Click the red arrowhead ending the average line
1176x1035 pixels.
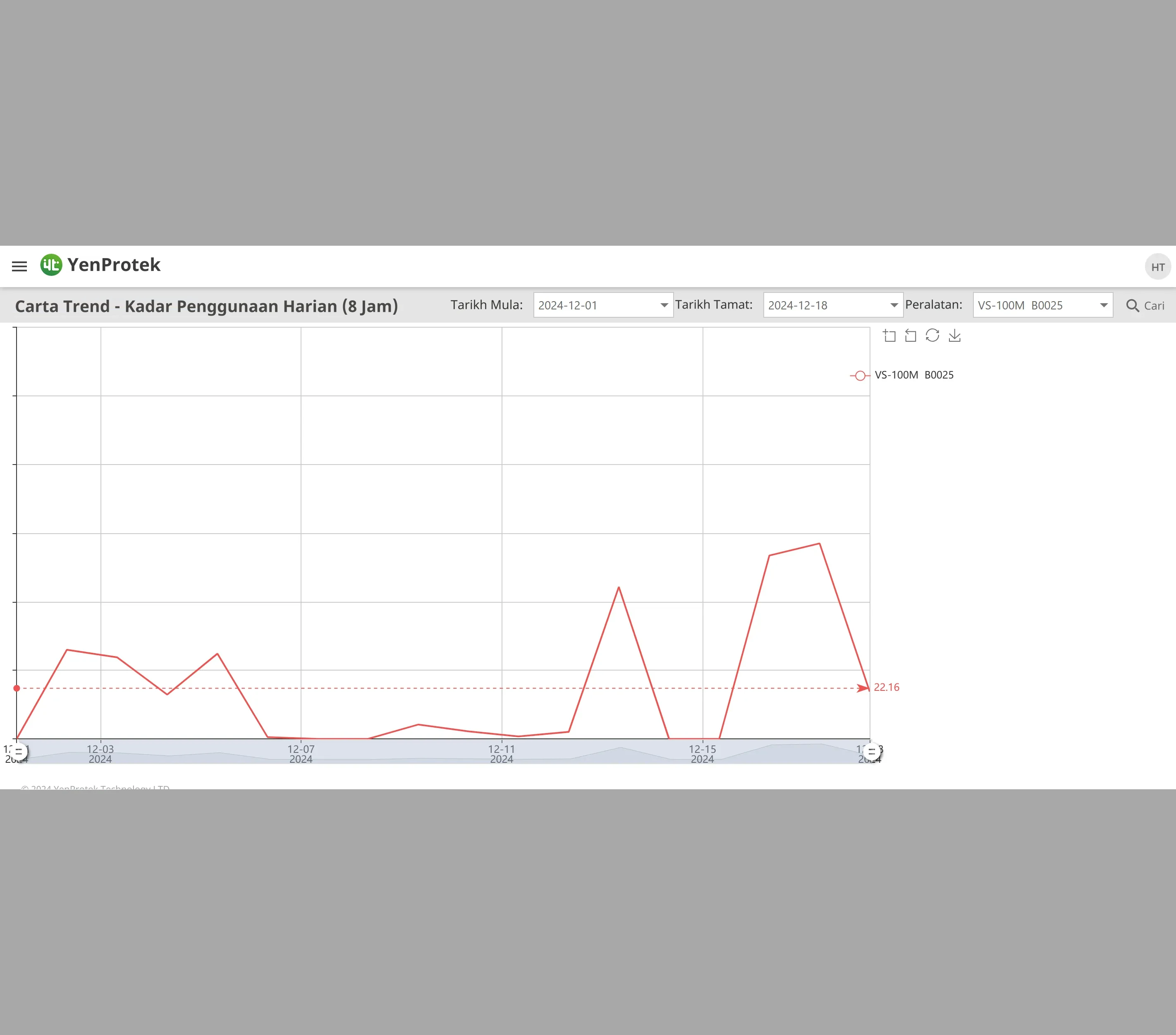click(x=863, y=688)
